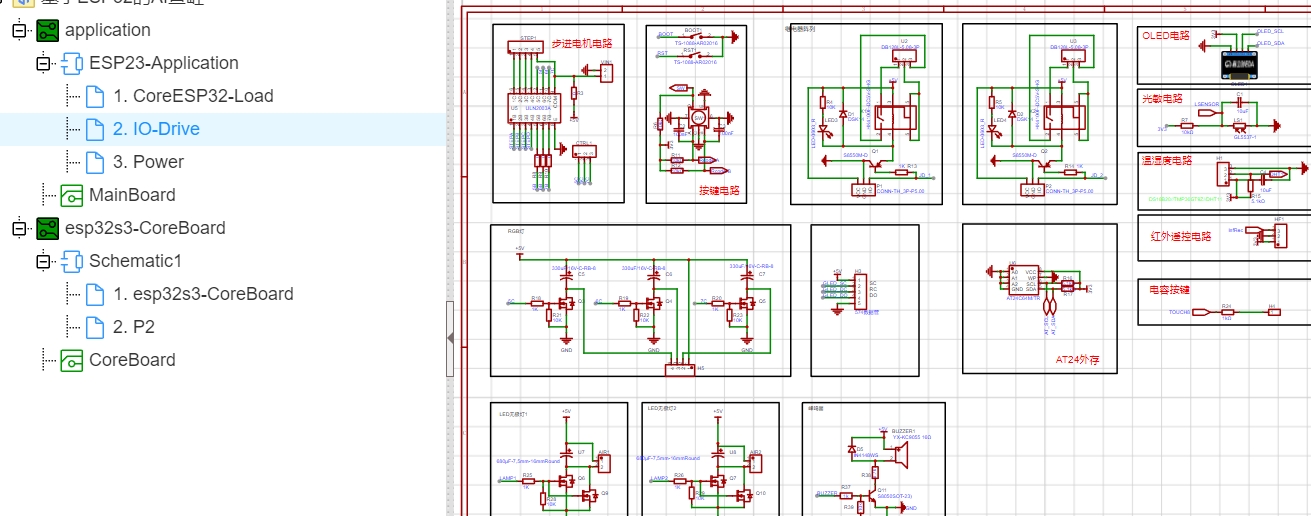Click the ESP23-Application schematic icon

pos(72,63)
